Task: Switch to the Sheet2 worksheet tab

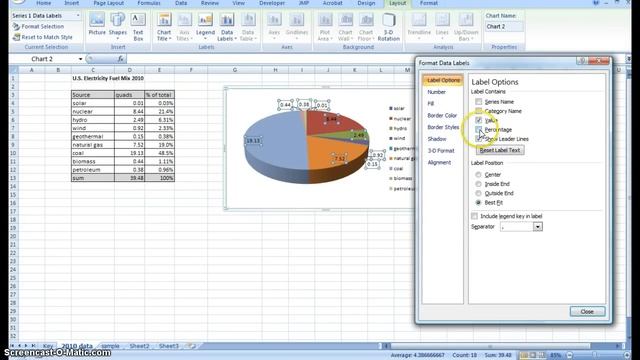Action: pos(139,346)
